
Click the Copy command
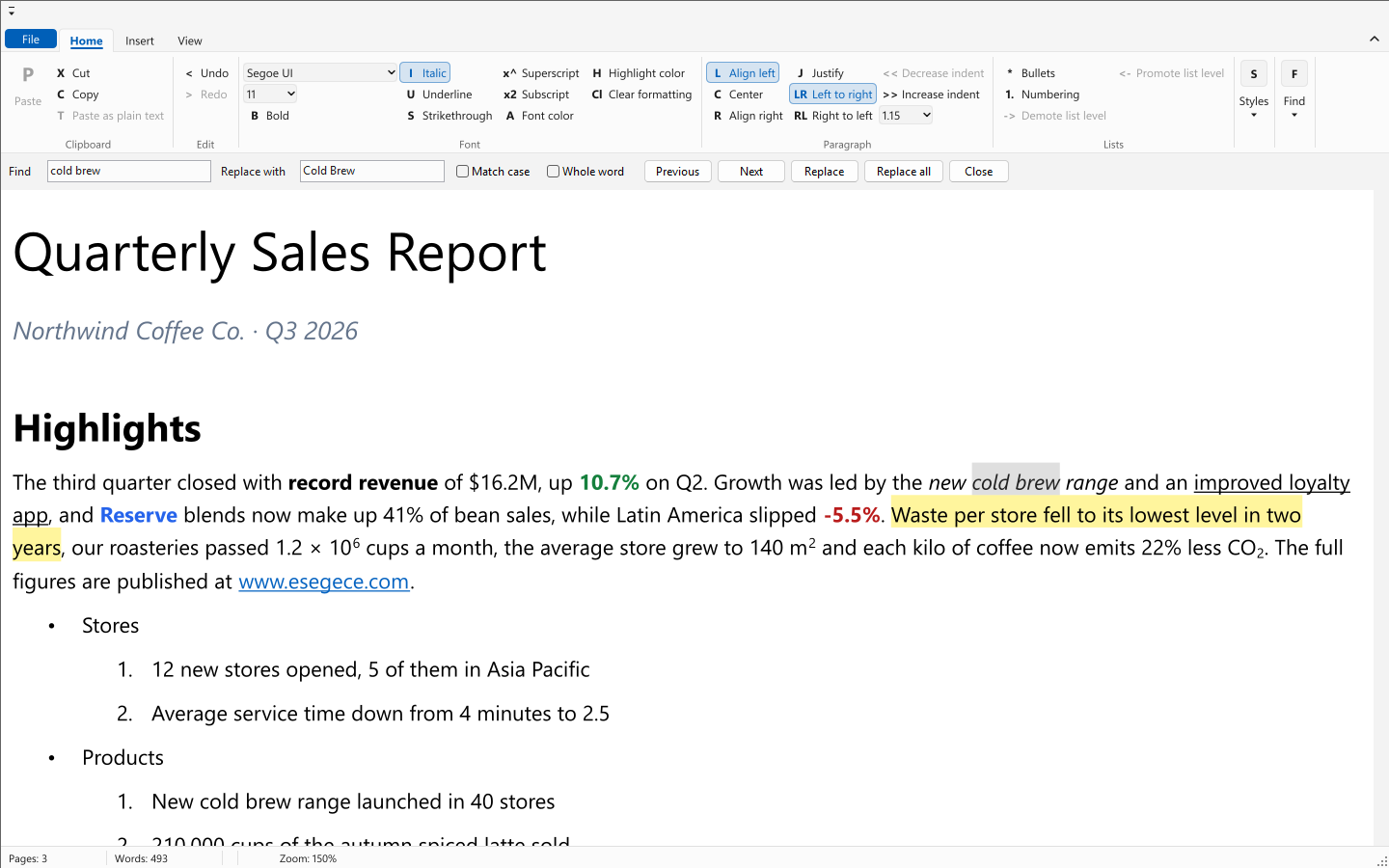point(77,95)
